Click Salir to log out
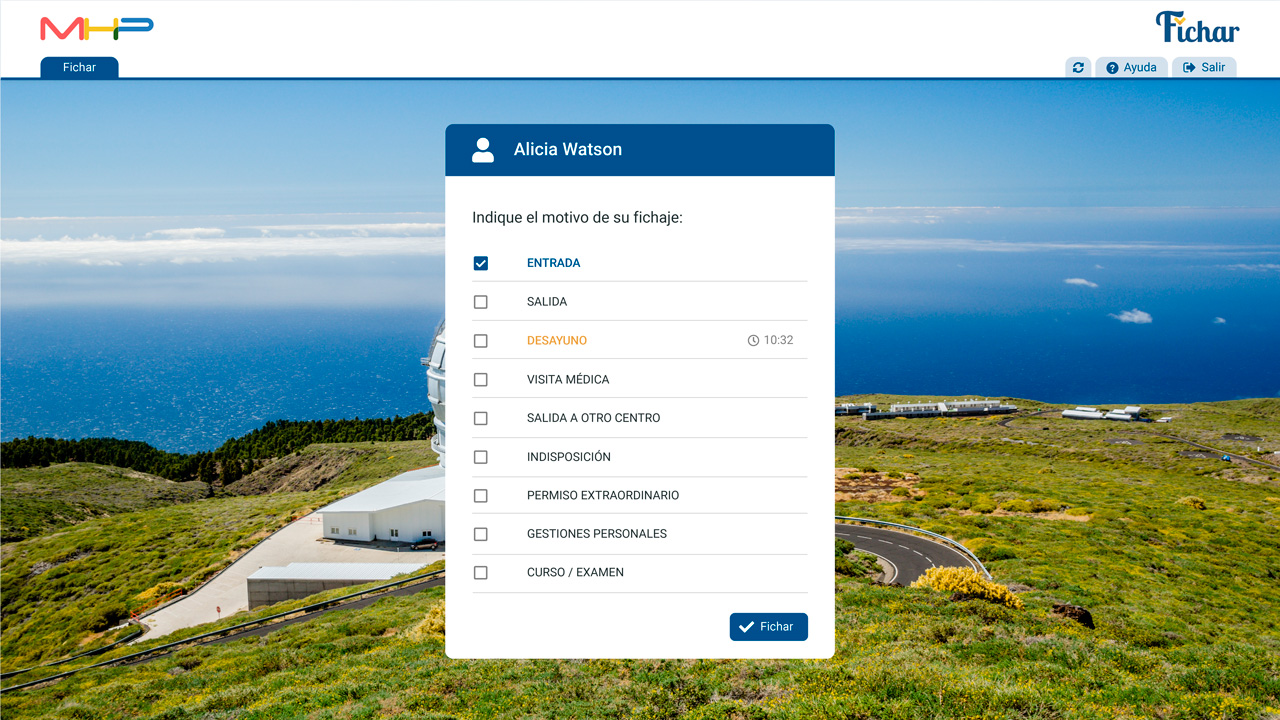 [x=1204, y=67]
